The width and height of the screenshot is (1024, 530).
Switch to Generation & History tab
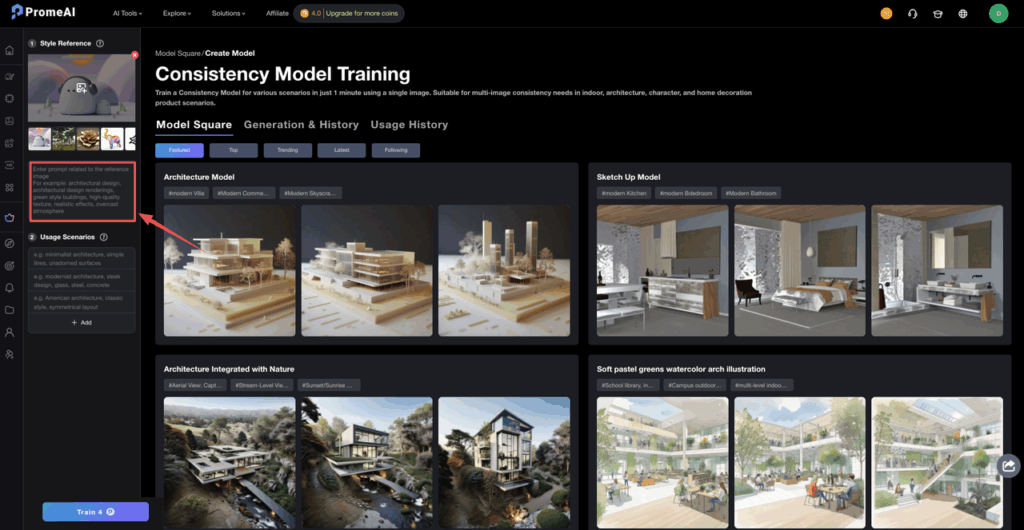[x=301, y=125]
